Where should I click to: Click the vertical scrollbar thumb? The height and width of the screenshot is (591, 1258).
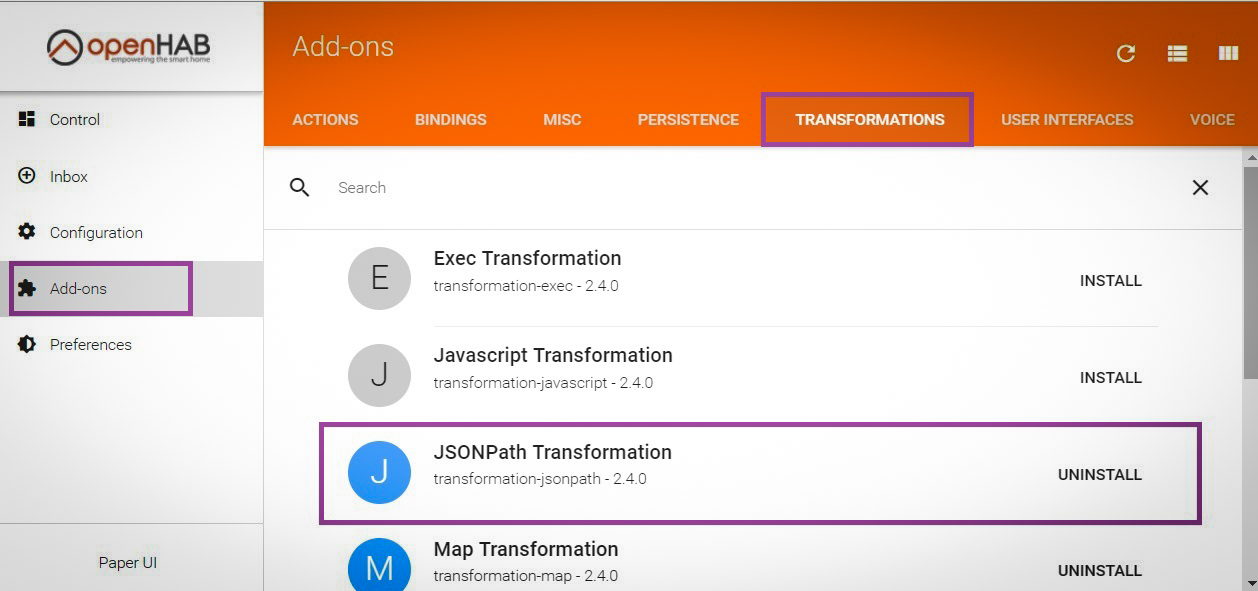click(1250, 272)
